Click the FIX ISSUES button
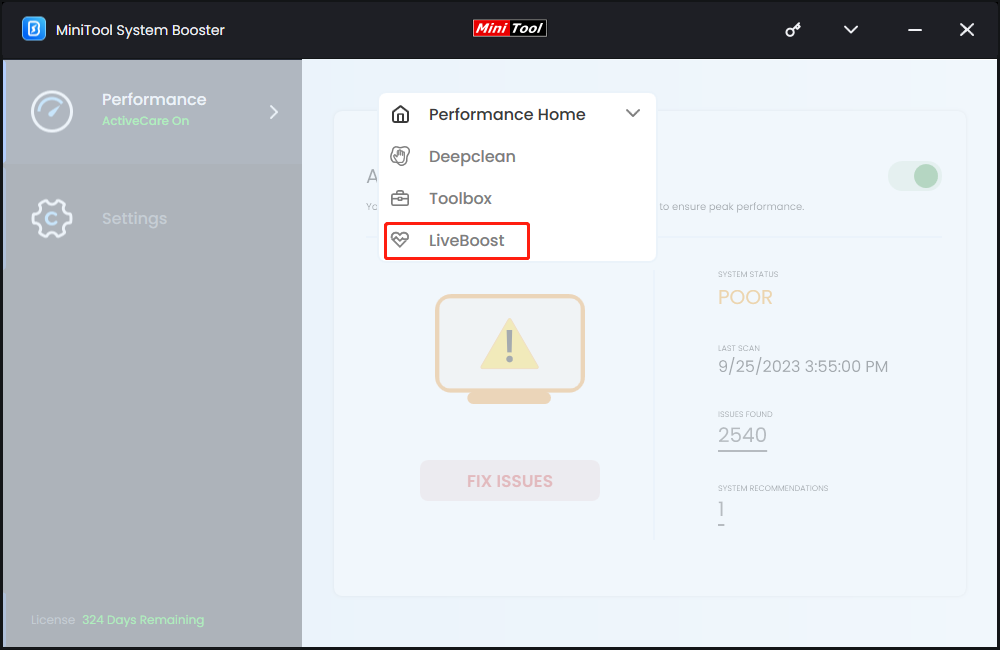 pos(510,480)
